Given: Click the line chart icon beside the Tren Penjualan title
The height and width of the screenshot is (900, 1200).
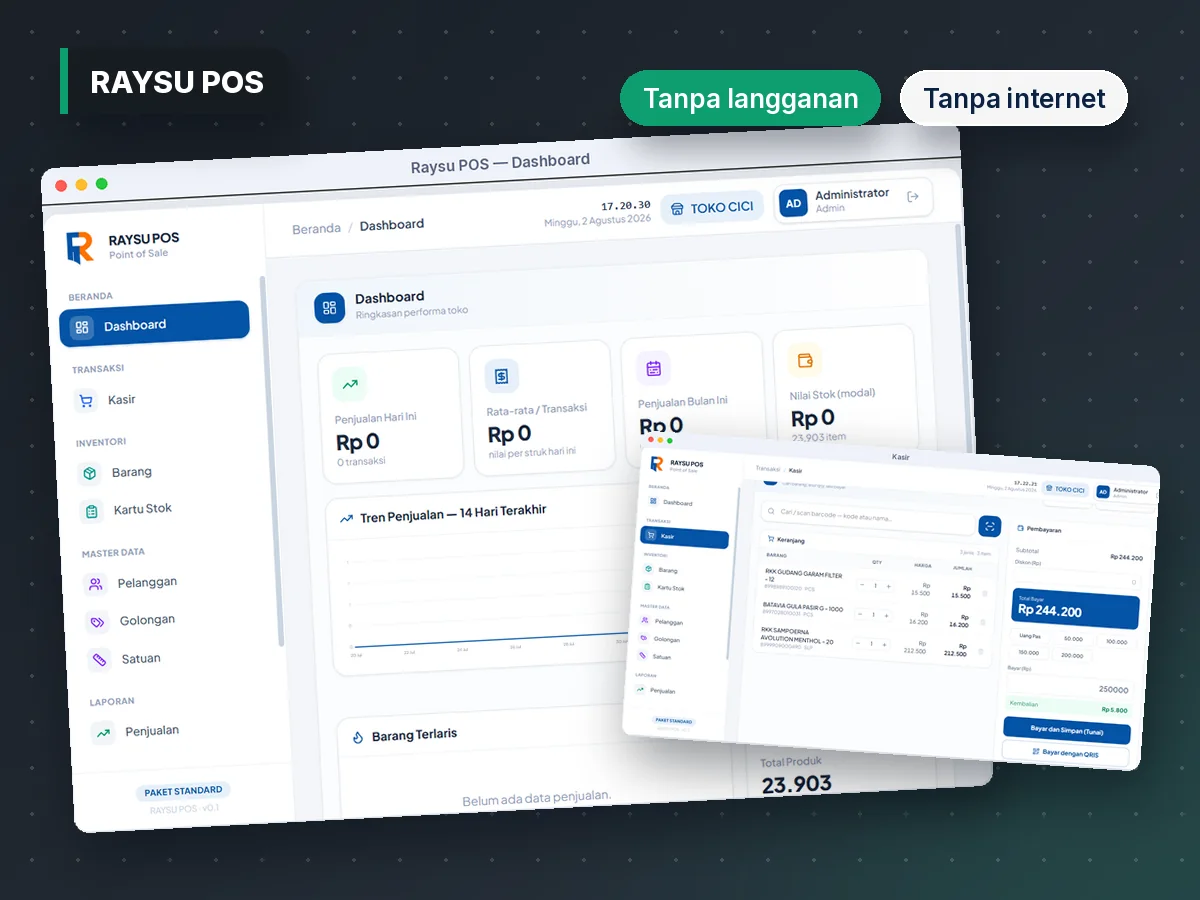Looking at the screenshot, I should coord(346,519).
